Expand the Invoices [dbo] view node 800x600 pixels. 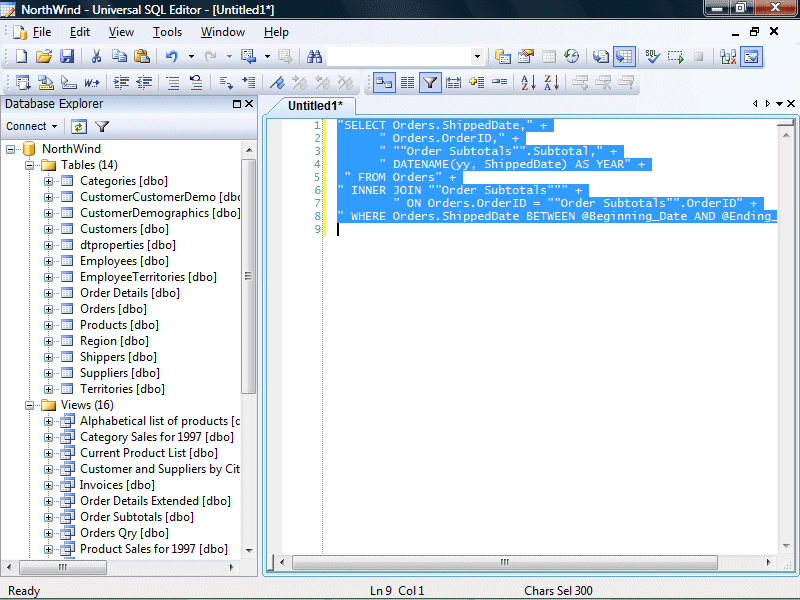coord(48,485)
